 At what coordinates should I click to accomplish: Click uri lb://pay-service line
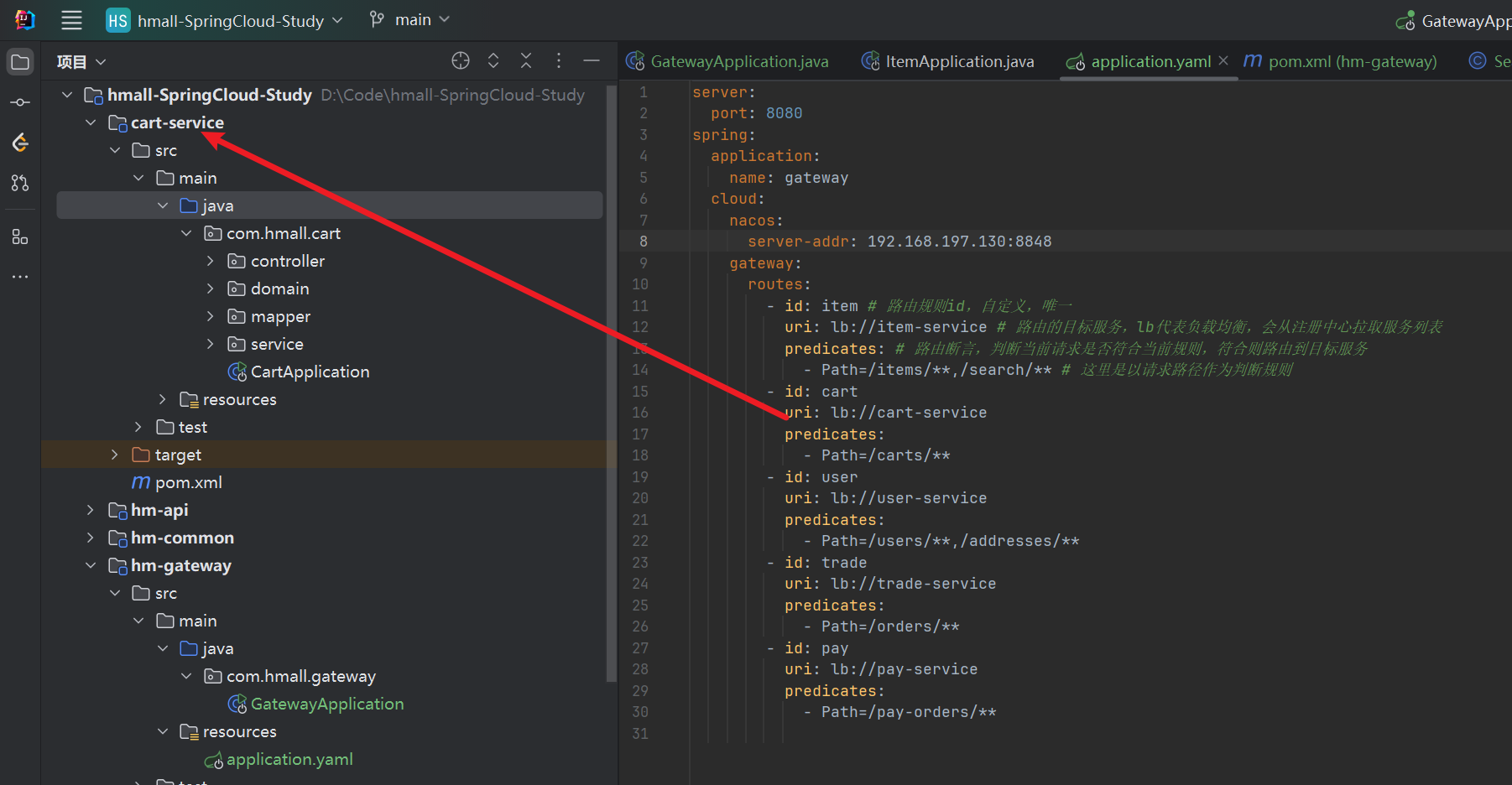881,669
